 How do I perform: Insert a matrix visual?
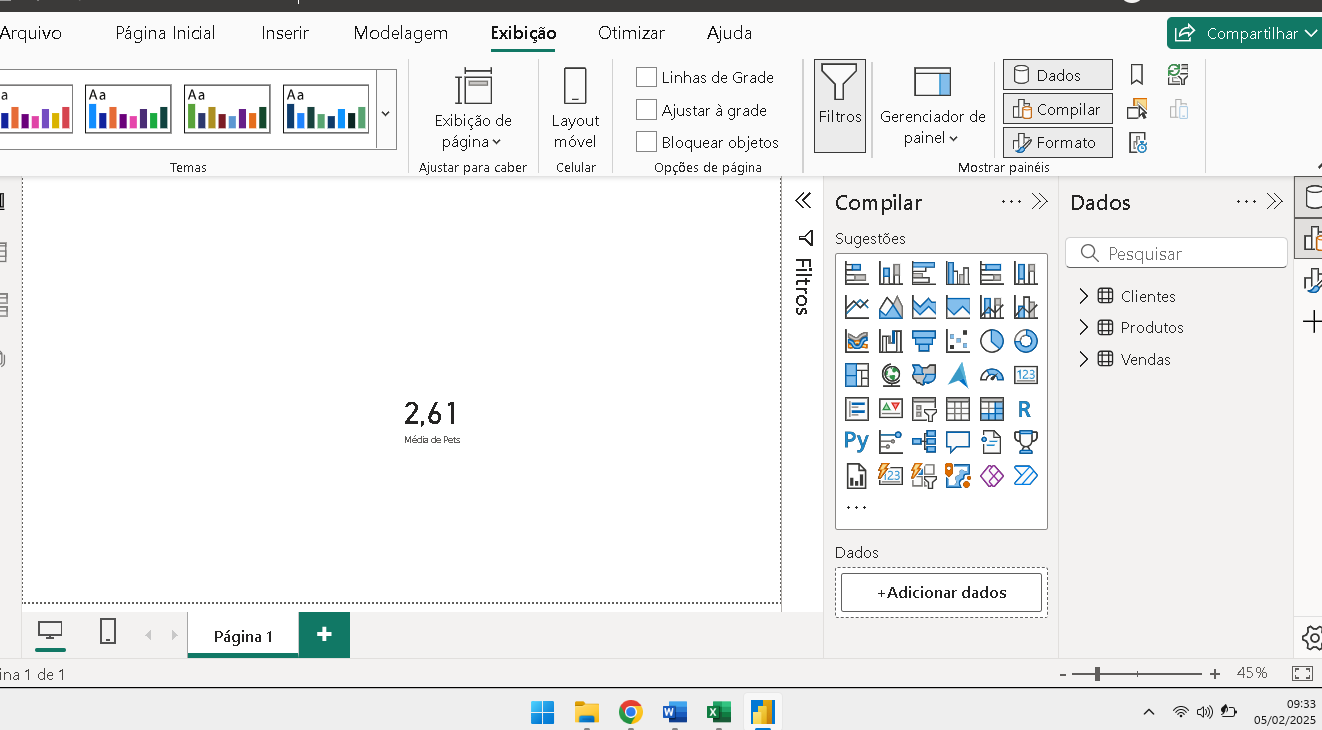991,409
